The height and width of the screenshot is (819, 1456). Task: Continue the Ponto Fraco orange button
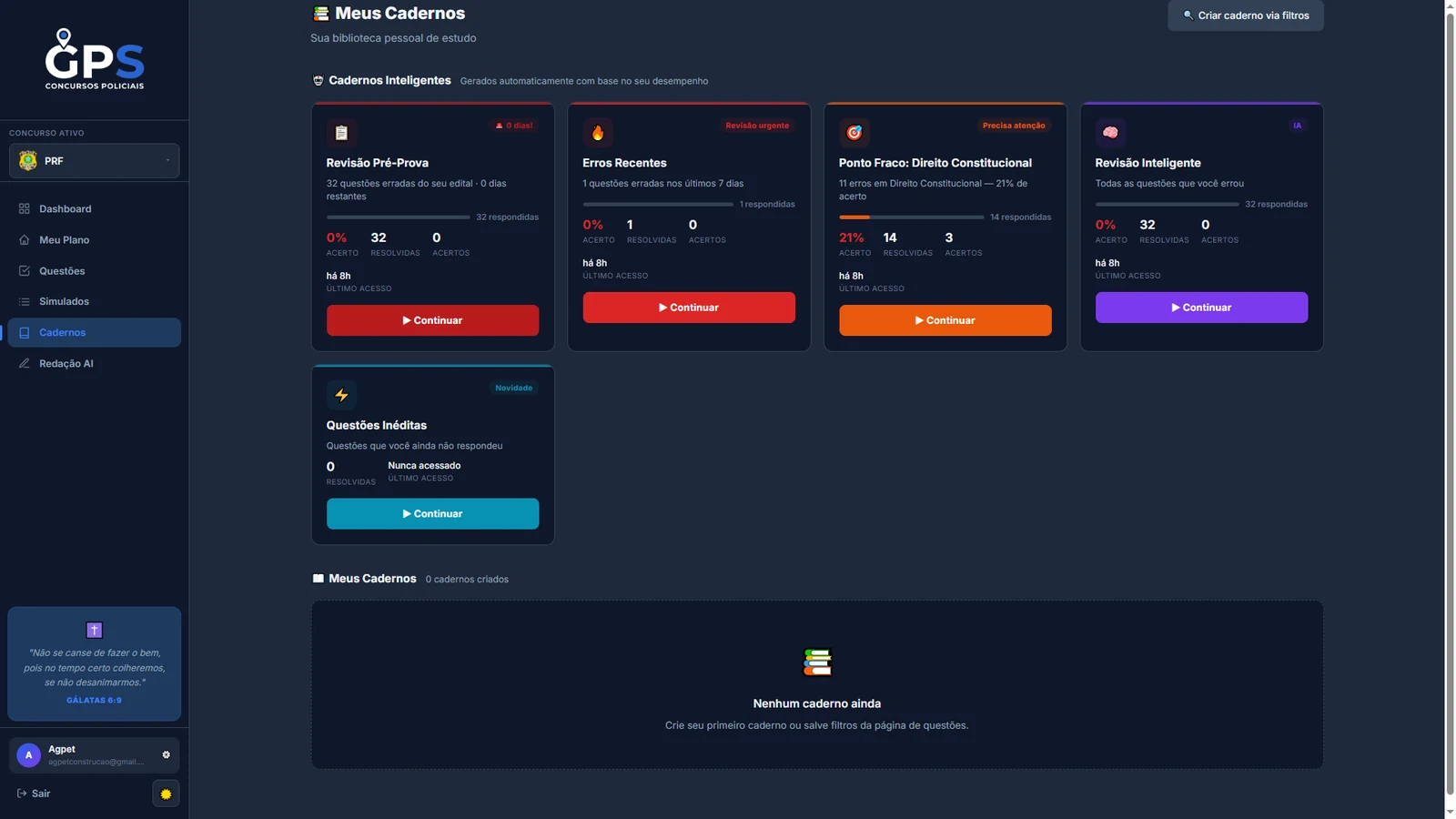(x=945, y=320)
